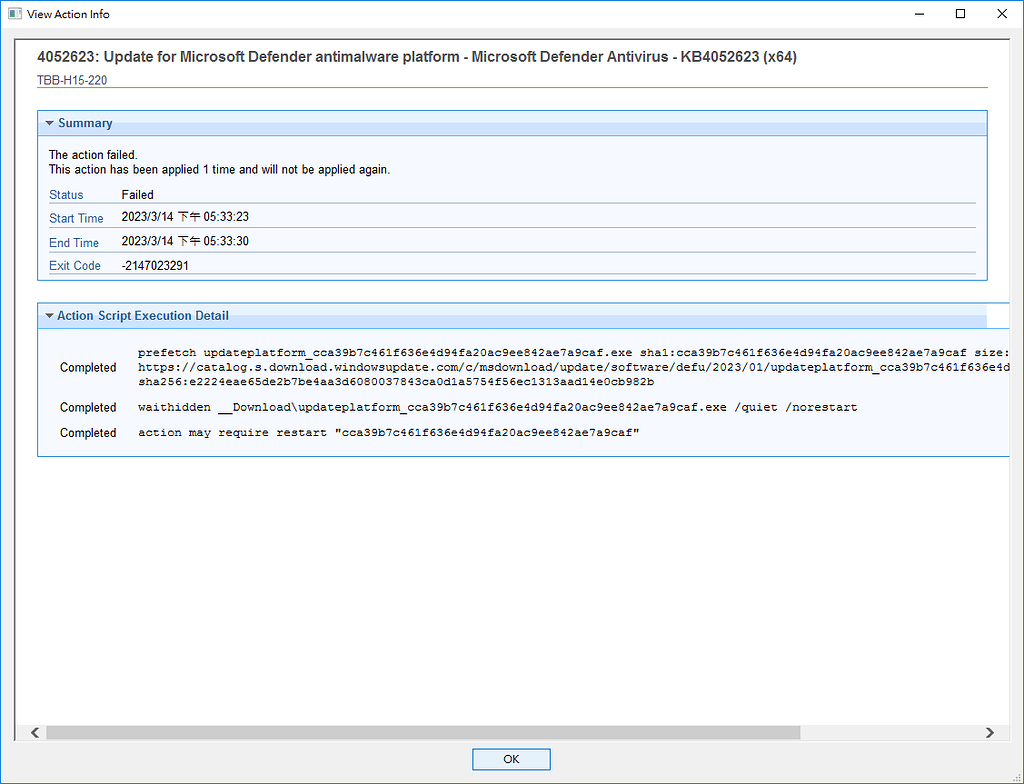Click the Completed label beside the prefetch command
Viewport: 1024px width, 784px height.
coord(88,367)
